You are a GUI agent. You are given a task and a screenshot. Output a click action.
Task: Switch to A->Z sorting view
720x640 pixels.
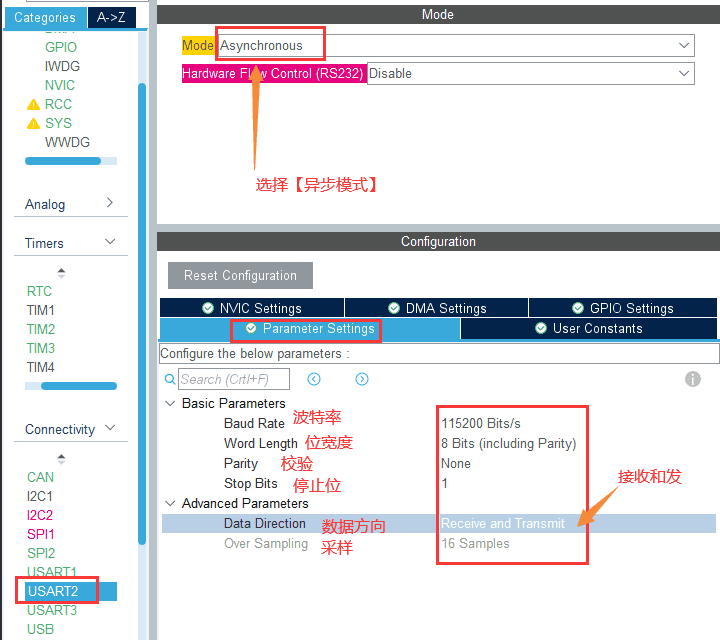tap(112, 17)
